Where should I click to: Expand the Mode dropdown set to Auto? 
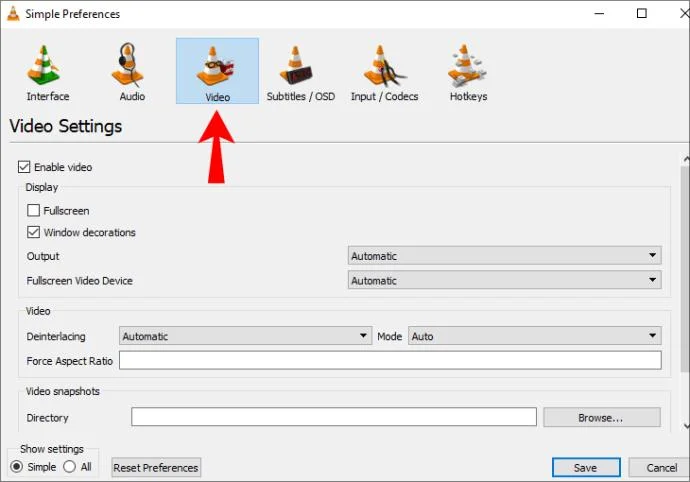(x=535, y=336)
